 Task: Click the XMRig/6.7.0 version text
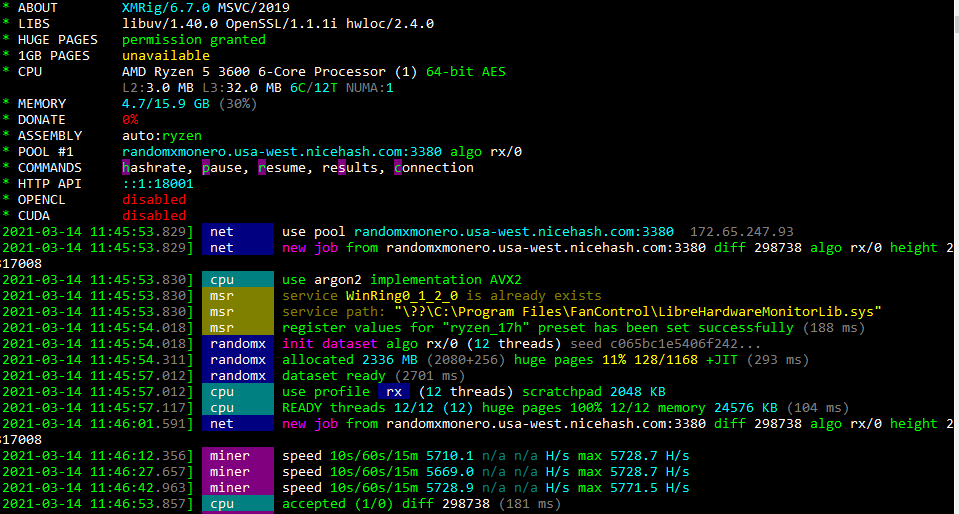[166, 8]
